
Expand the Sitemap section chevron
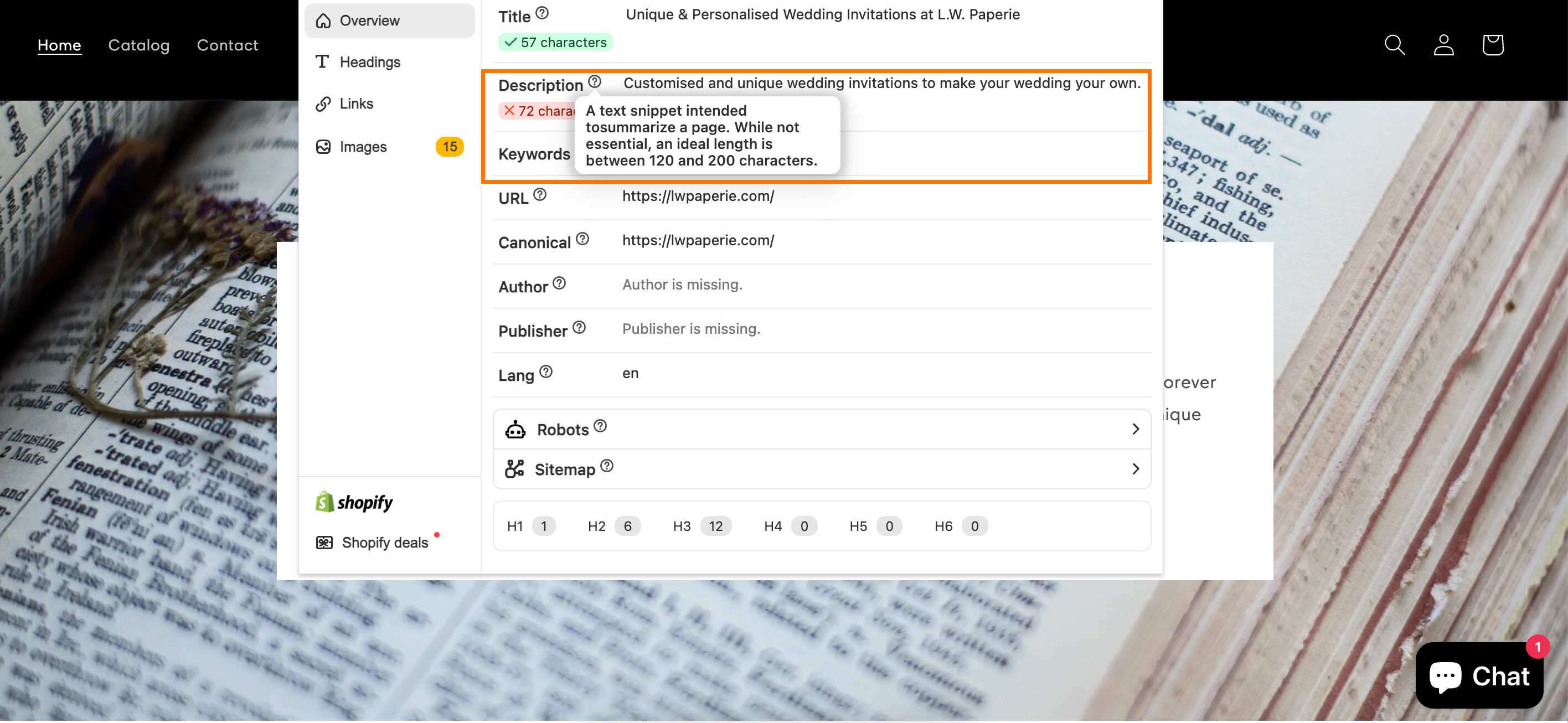[x=1134, y=468]
